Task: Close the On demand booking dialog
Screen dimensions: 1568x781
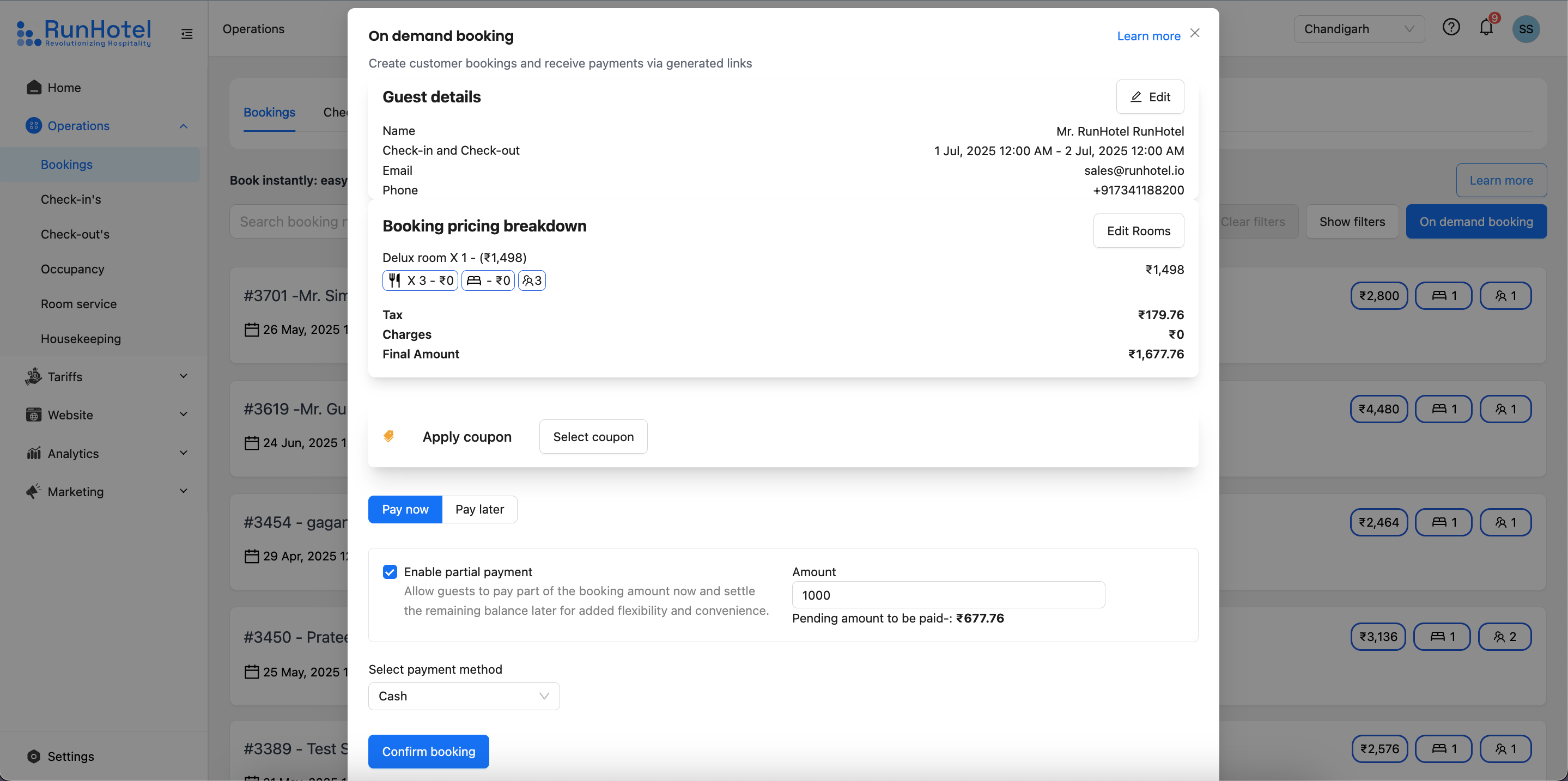Action: (1195, 33)
